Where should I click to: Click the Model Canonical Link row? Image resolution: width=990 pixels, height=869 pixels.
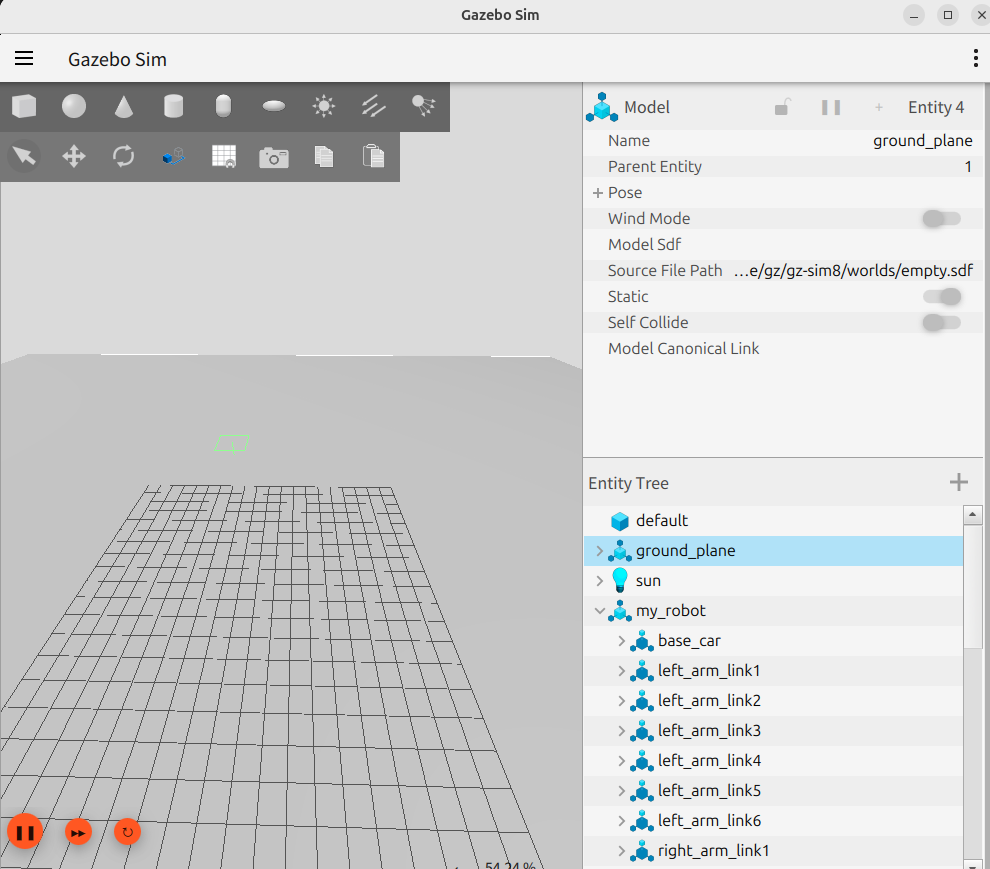pyautogui.click(x=783, y=349)
